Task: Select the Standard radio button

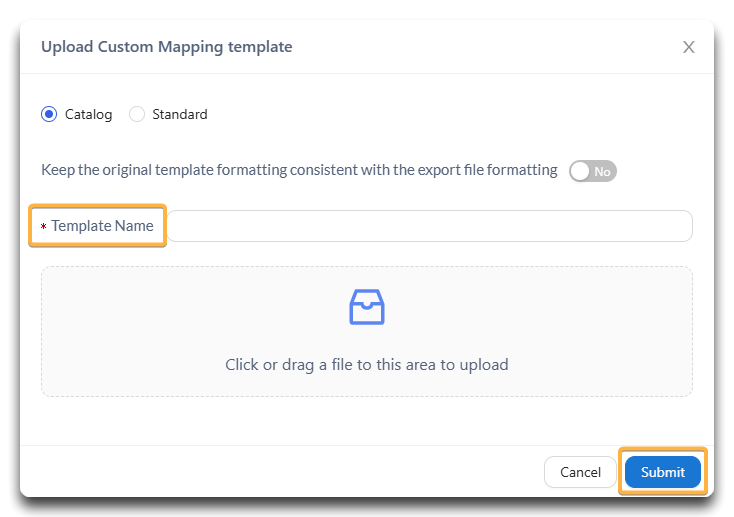Action: point(137,114)
